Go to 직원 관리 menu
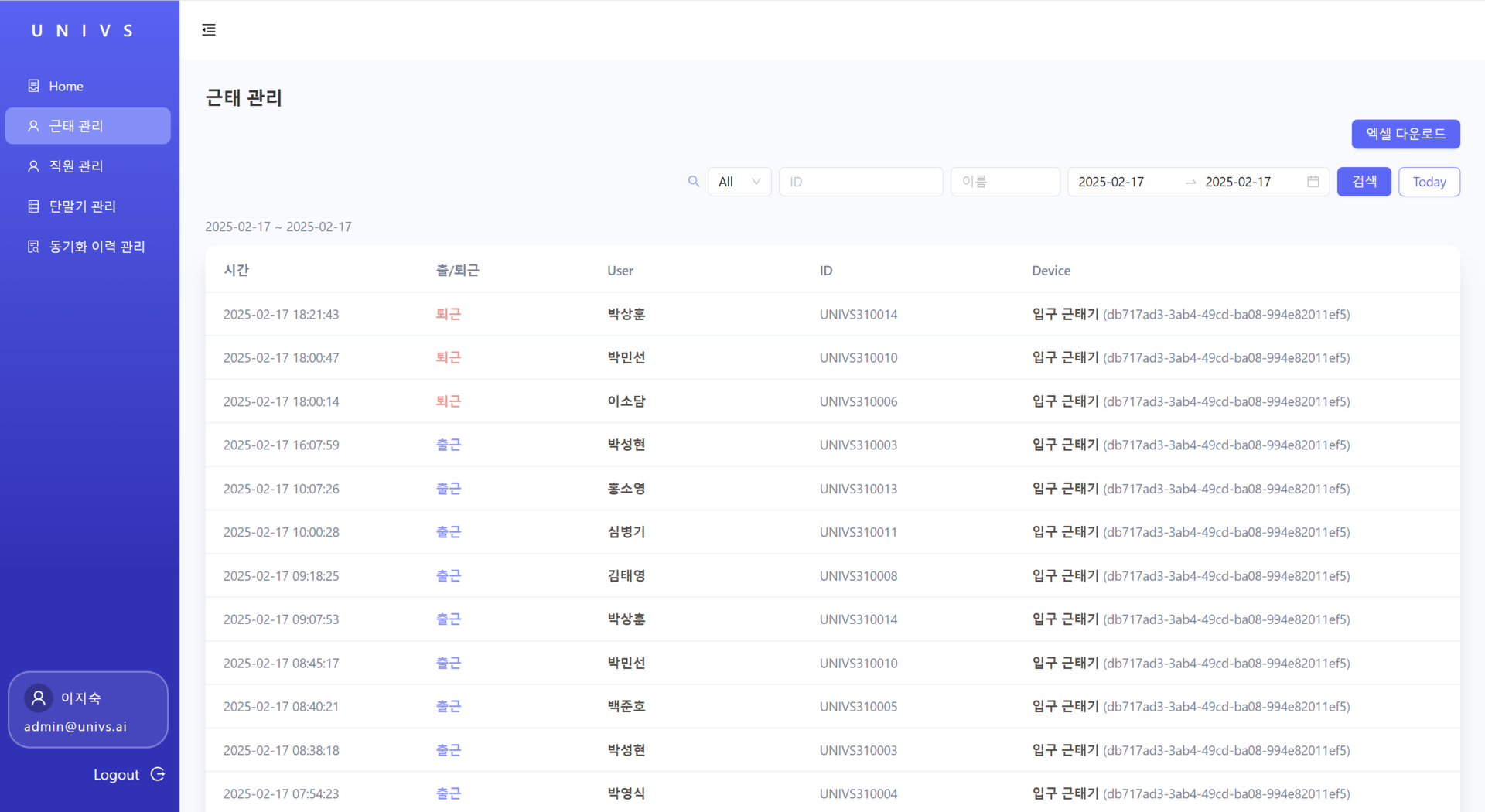Image resolution: width=1485 pixels, height=812 pixels. pos(88,166)
